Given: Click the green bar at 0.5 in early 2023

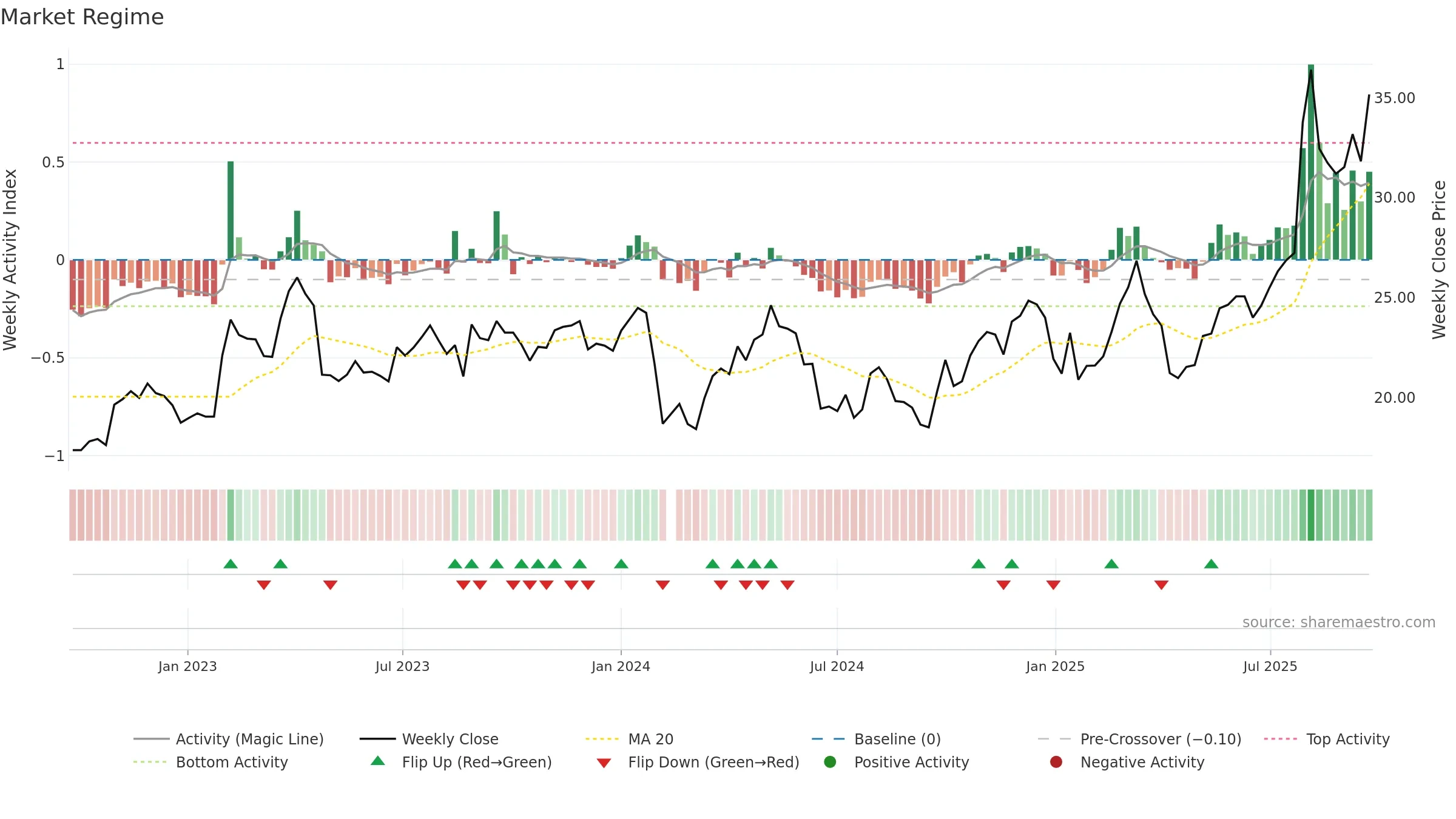Looking at the screenshot, I should pos(231,211).
